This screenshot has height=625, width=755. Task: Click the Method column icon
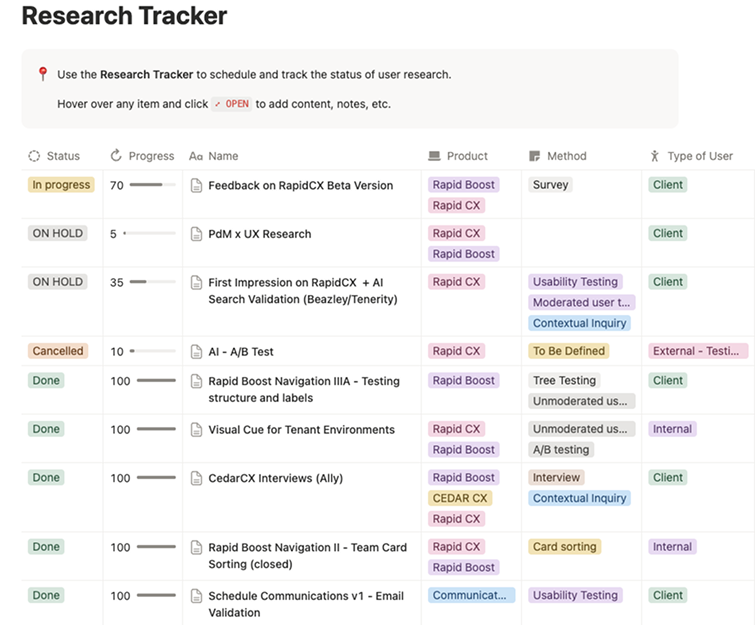534,156
